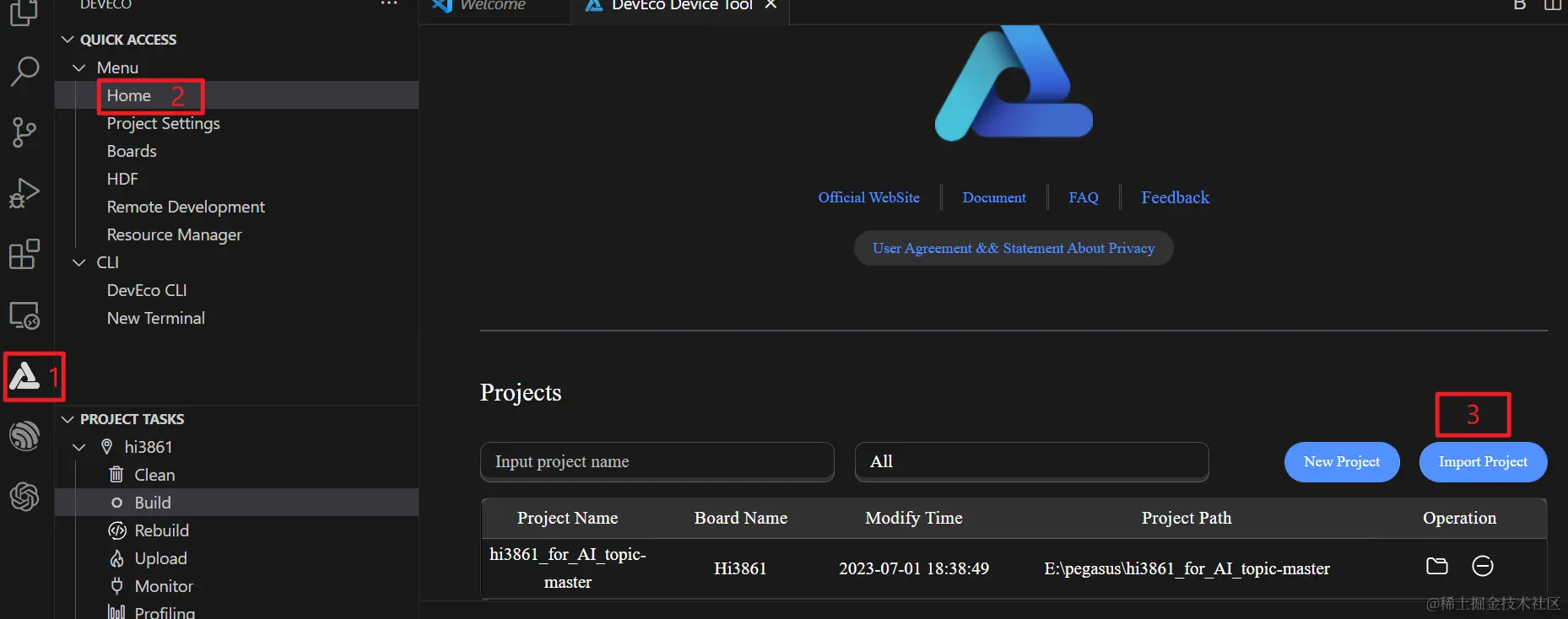
Task: Collapse the Menu tree node
Action: (x=79, y=67)
